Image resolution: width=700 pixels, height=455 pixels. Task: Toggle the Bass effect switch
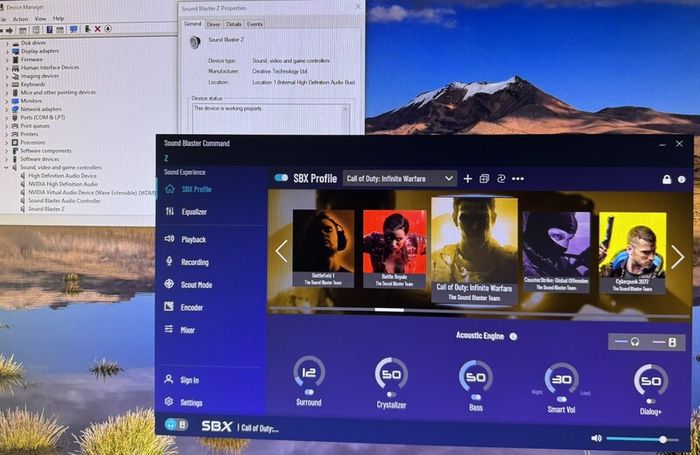(476, 397)
